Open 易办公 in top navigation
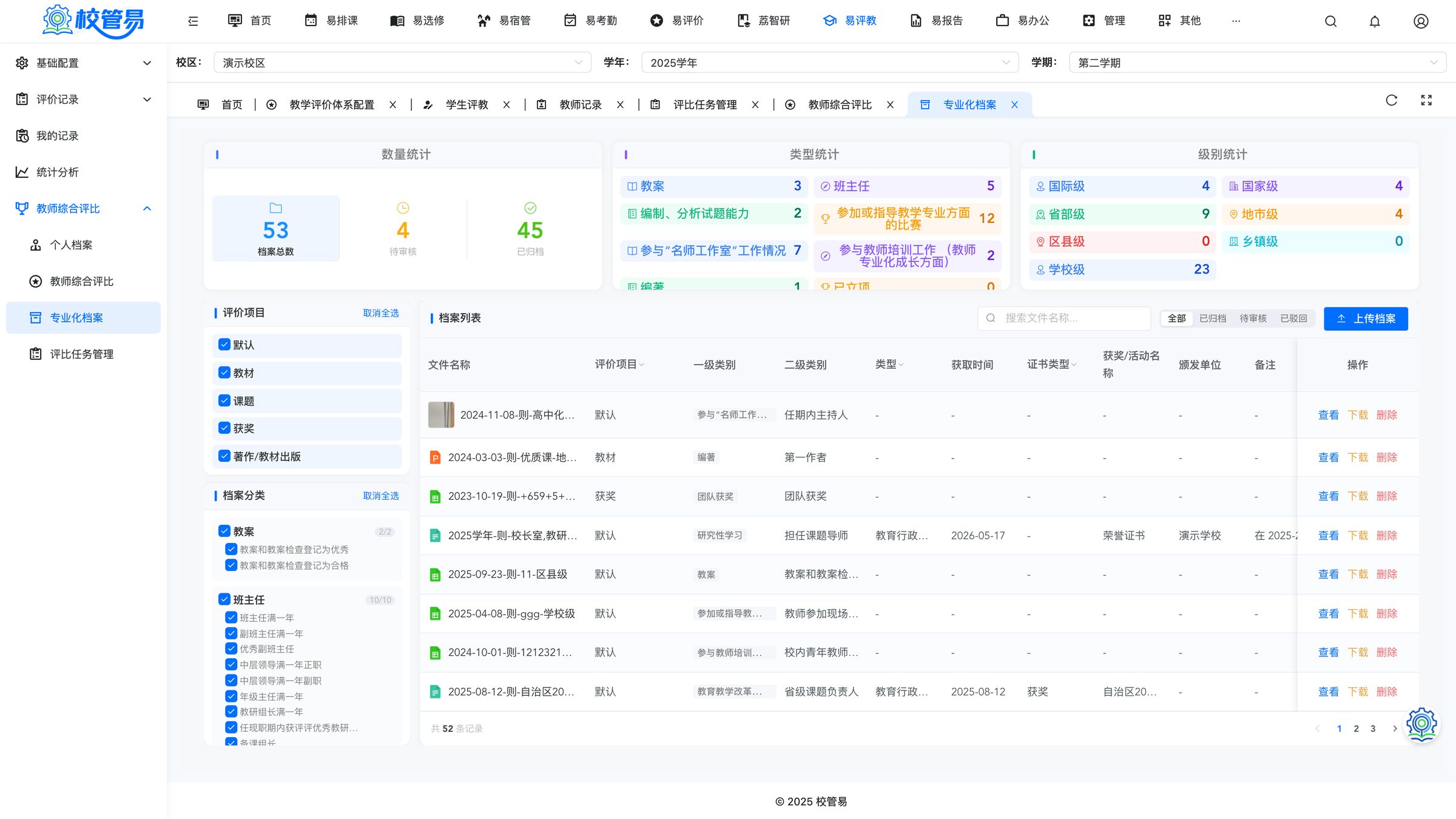This screenshot has height=819, width=1456. coord(1022,21)
